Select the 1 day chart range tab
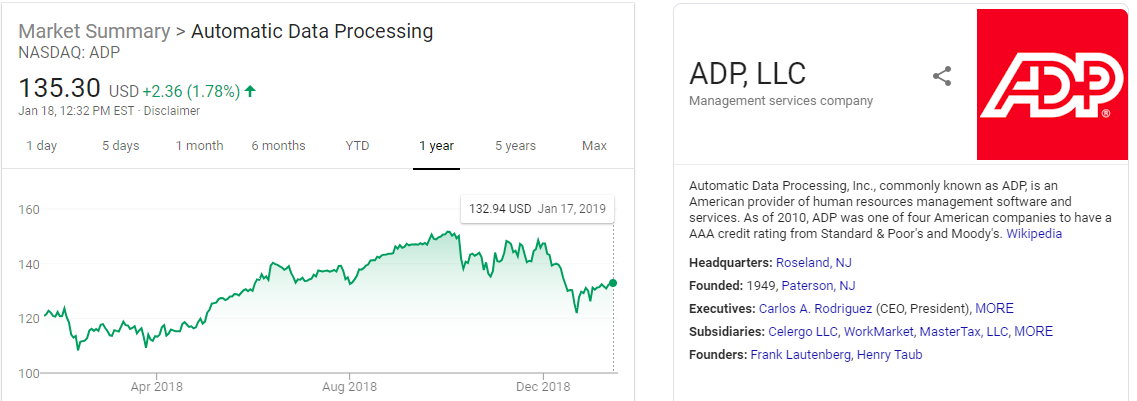The height and width of the screenshot is (401, 1137). click(x=41, y=146)
